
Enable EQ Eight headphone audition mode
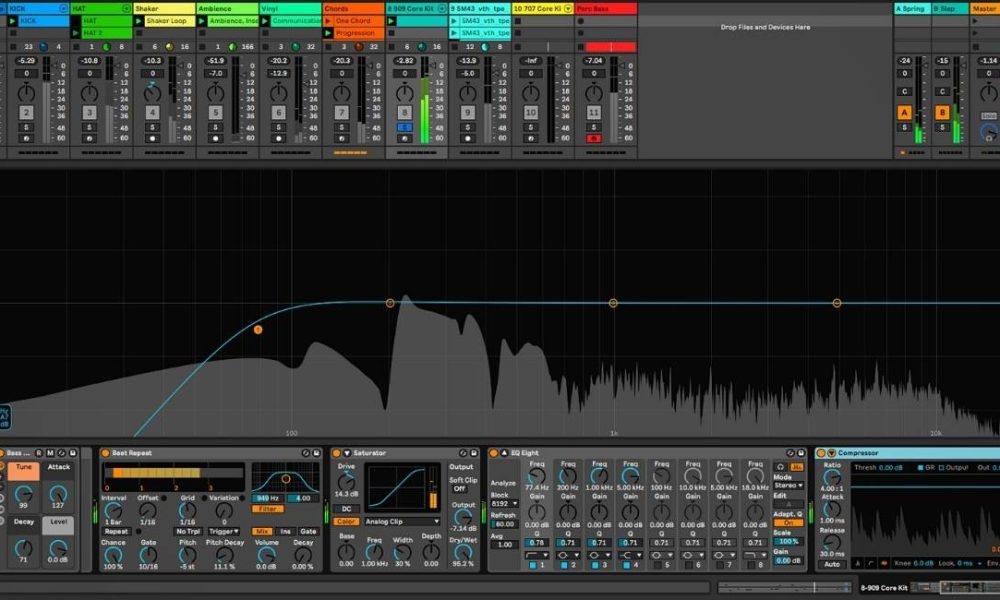[x=780, y=467]
